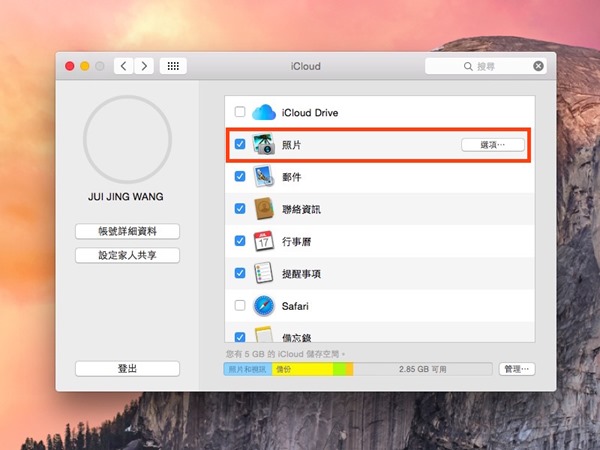Click the Reminders (提醒事項) list icon

pyautogui.click(x=264, y=273)
